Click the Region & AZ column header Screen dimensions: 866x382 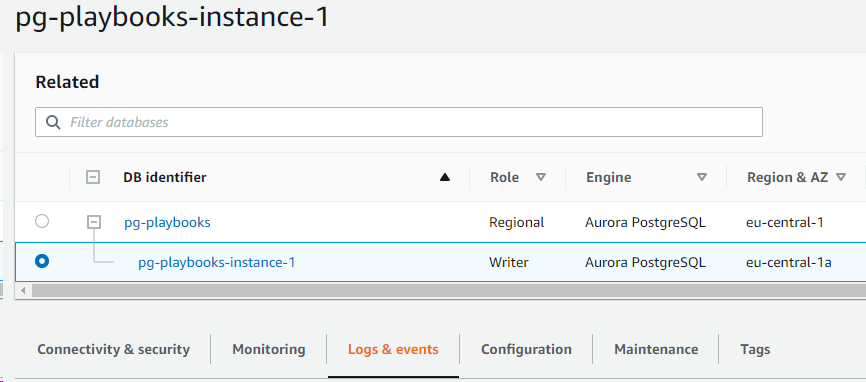click(x=788, y=177)
